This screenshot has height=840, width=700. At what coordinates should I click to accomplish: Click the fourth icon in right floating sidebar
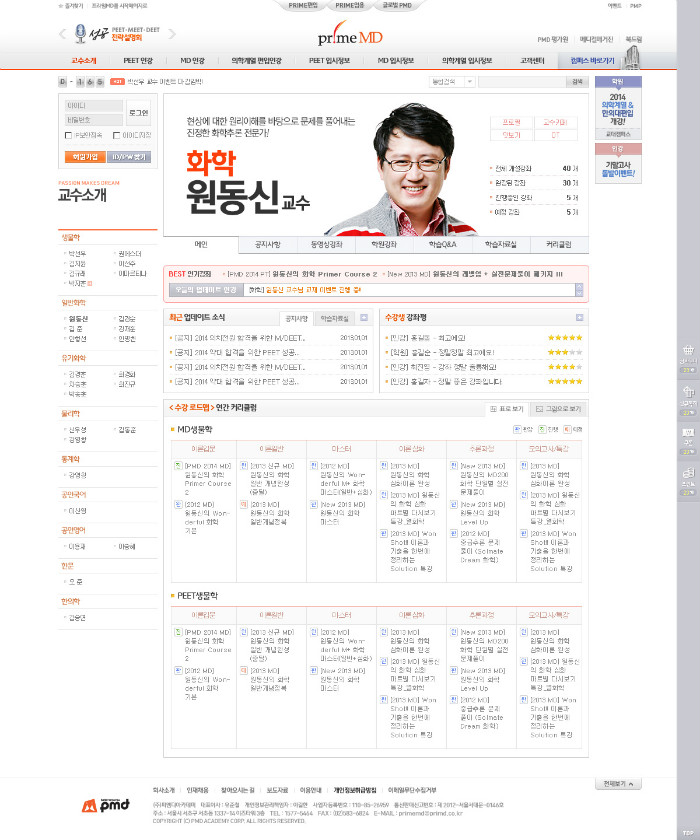tap(688, 472)
